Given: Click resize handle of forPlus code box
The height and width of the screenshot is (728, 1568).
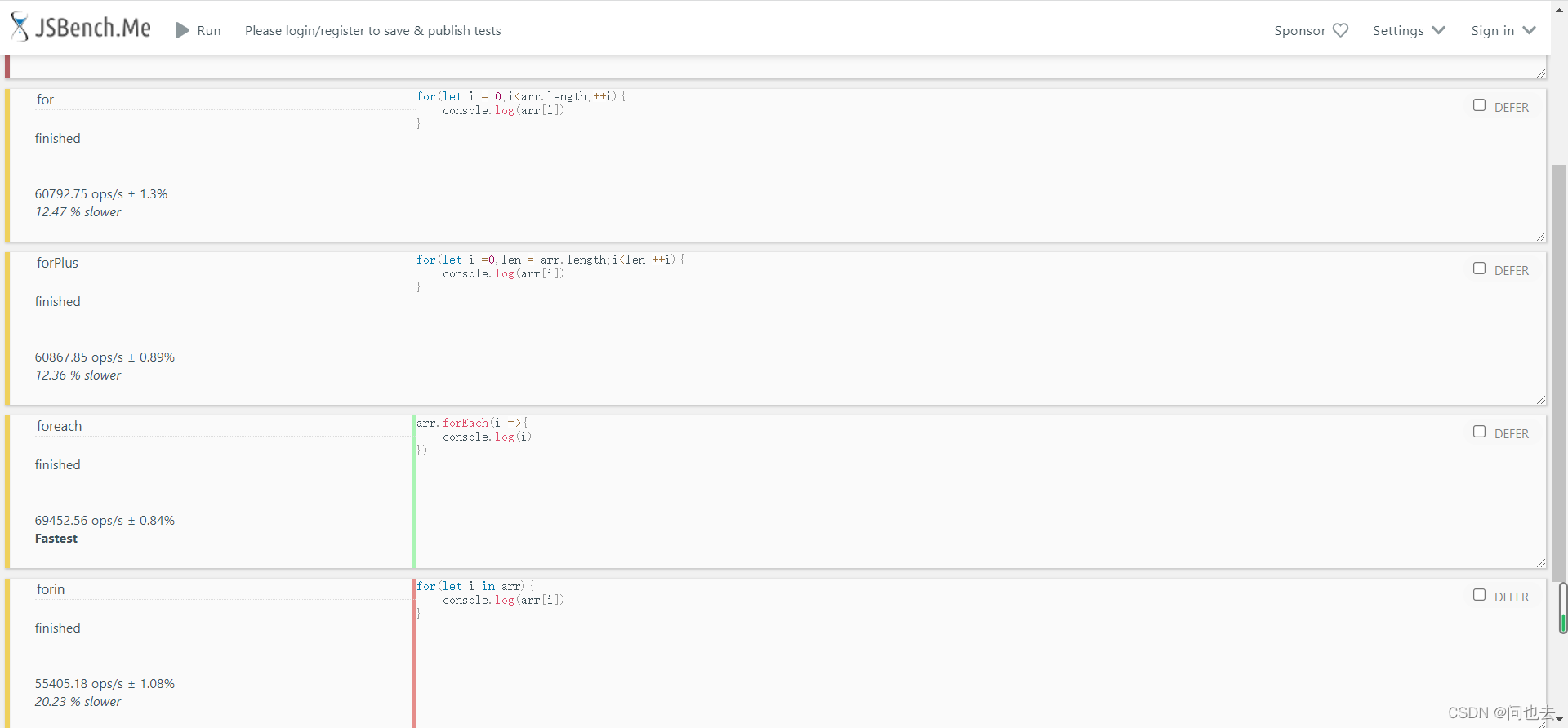Looking at the screenshot, I should click(1540, 400).
